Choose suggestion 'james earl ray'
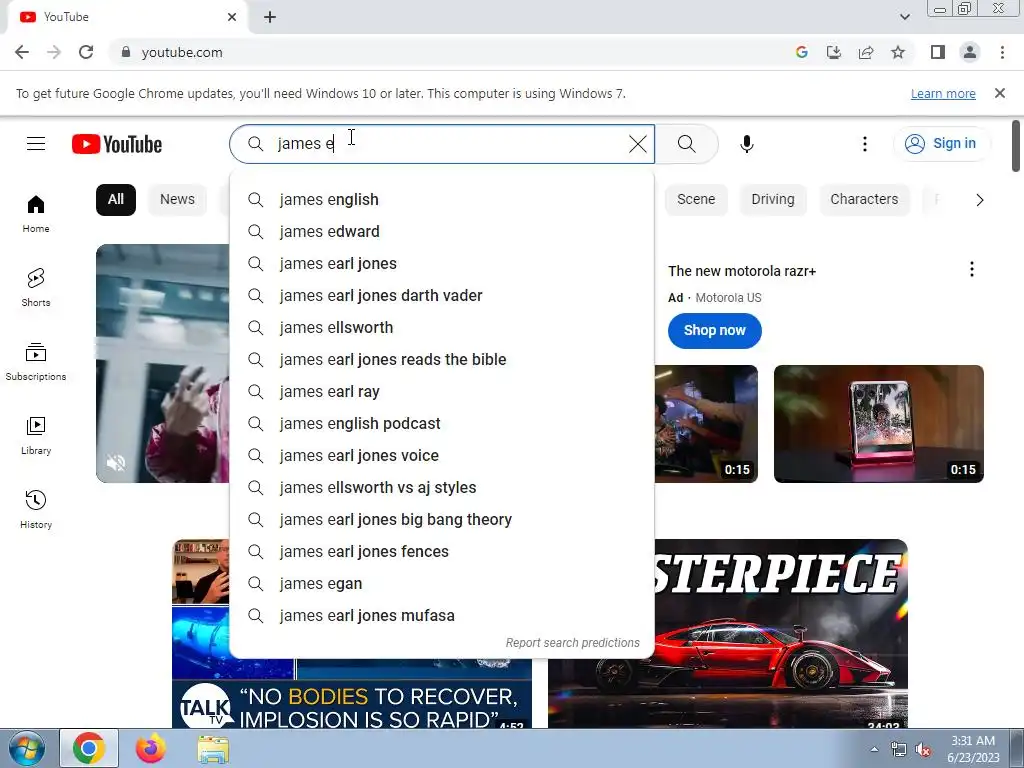Screen dimensions: 1024x768 [x=442, y=391]
